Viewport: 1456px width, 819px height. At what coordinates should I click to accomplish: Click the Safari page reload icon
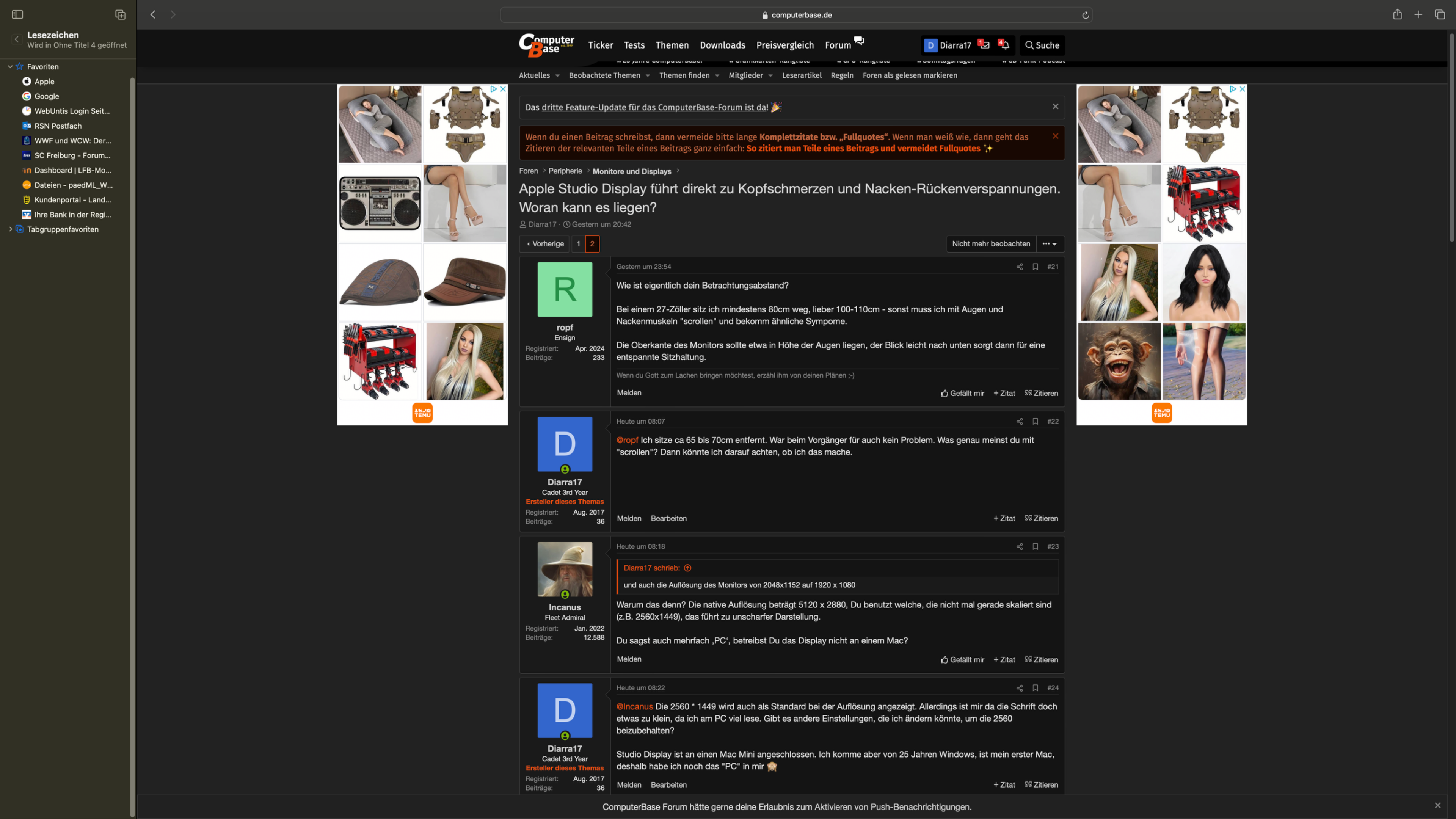tap(1085, 15)
